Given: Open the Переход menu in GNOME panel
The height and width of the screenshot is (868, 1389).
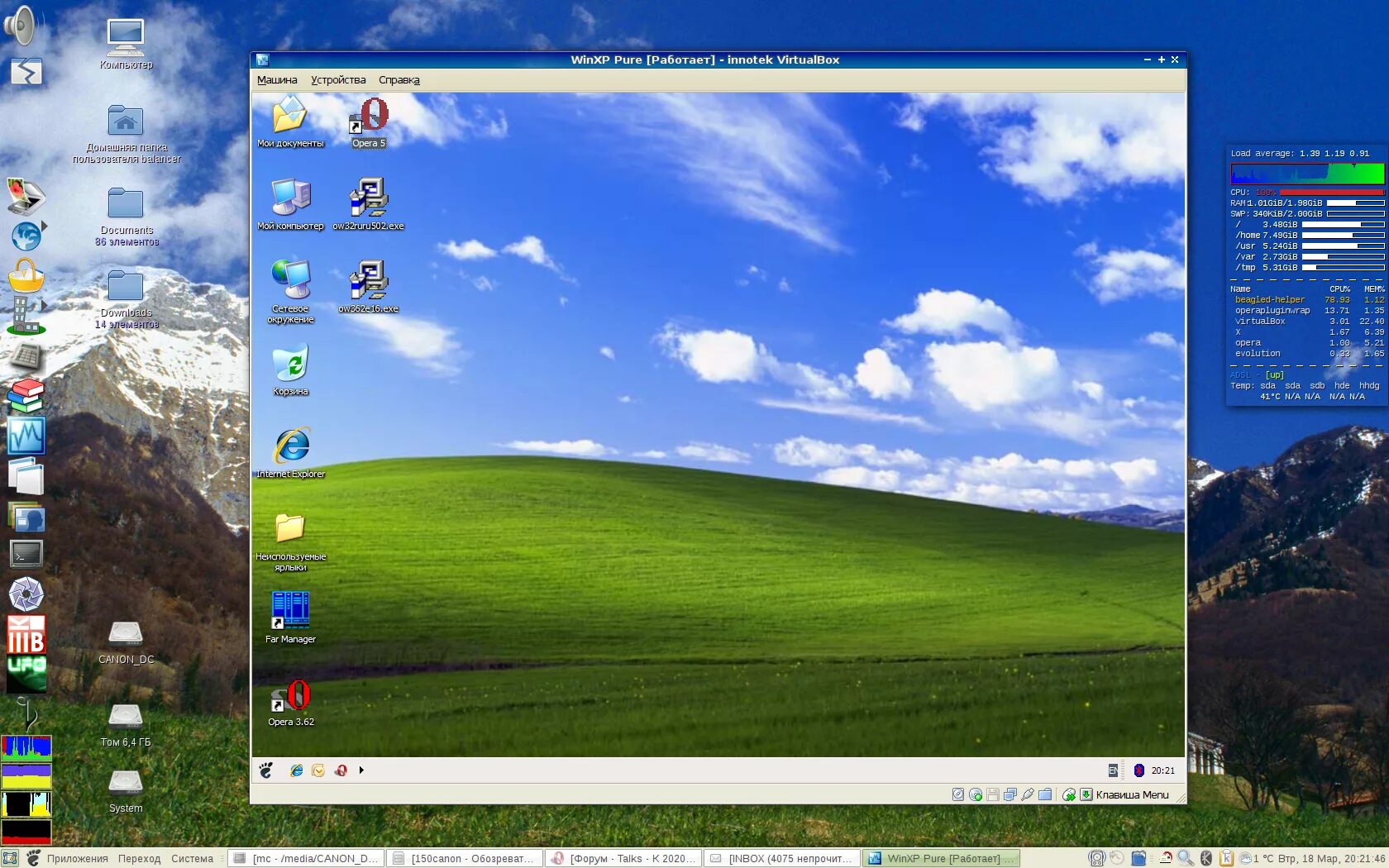Looking at the screenshot, I should pos(139,859).
